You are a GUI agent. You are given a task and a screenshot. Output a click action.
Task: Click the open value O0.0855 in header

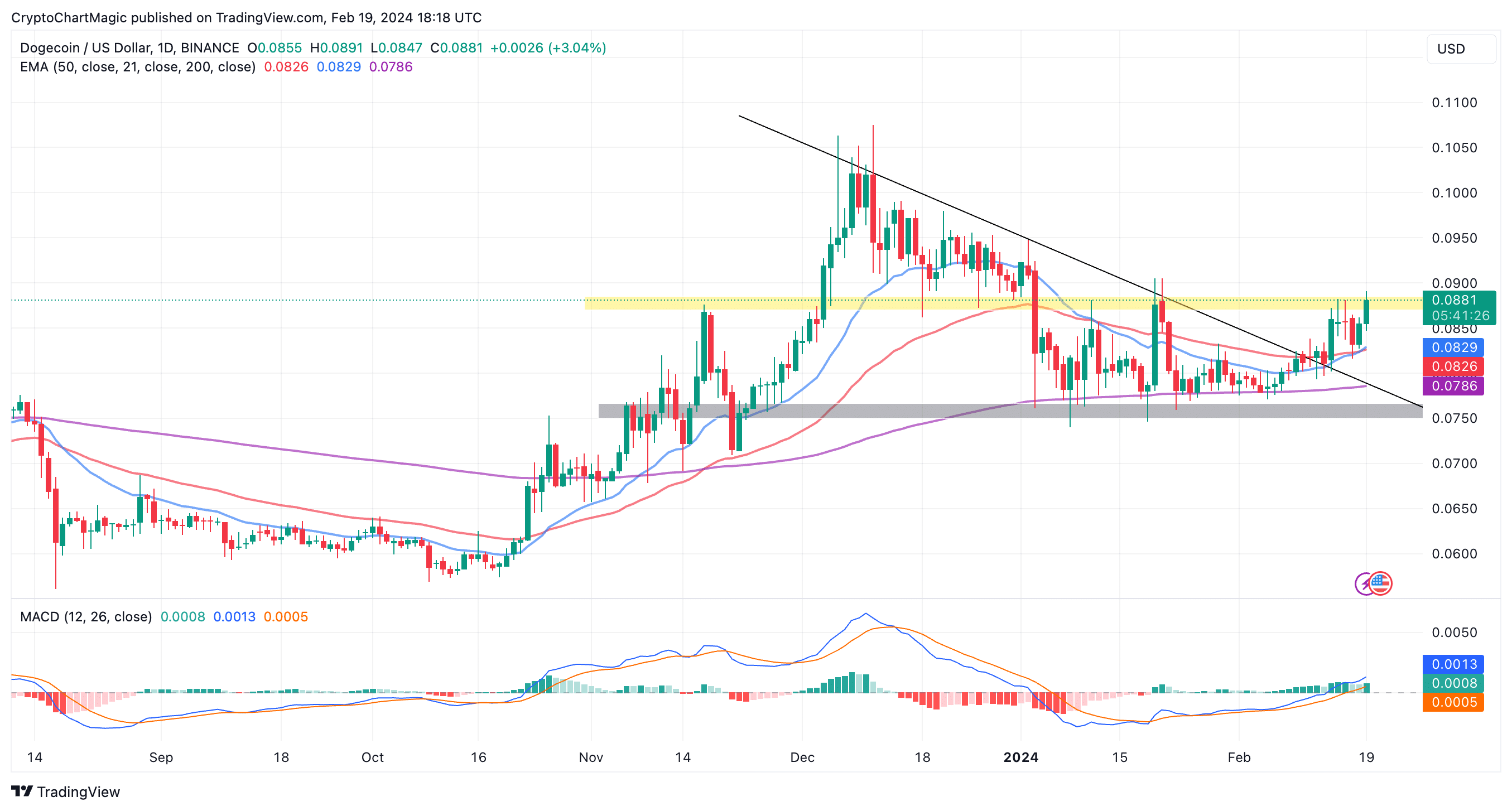pyautogui.click(x=274, y=47)
